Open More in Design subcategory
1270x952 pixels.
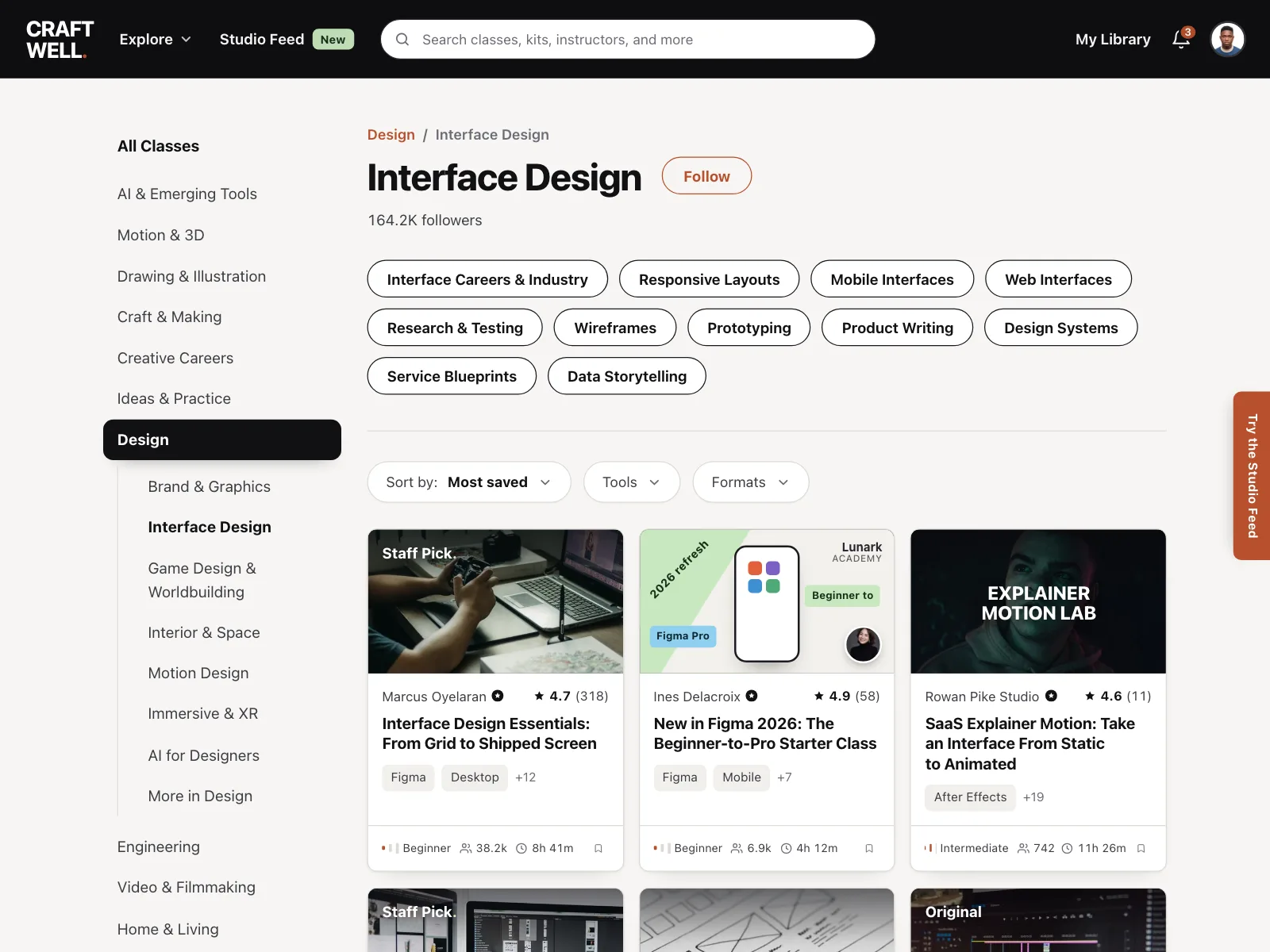[200, 796]
